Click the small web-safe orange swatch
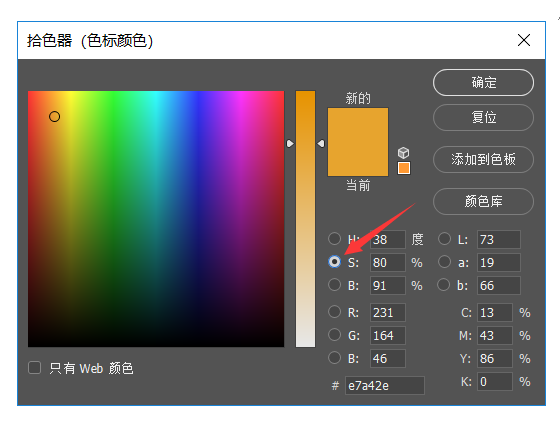Screen dimensions: 560x425 click(404, 168)
